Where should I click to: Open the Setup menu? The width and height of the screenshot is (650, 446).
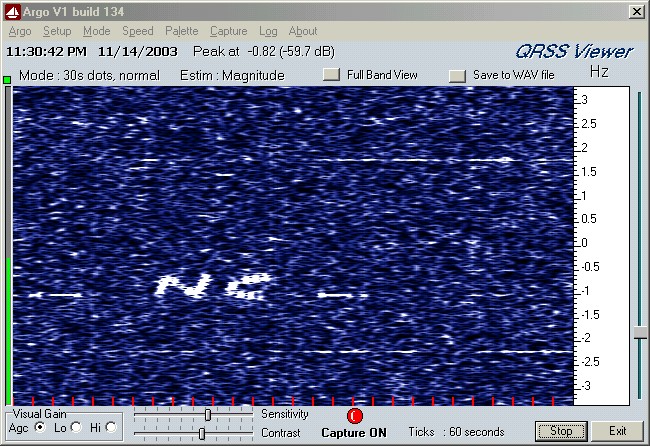(57, 31)
